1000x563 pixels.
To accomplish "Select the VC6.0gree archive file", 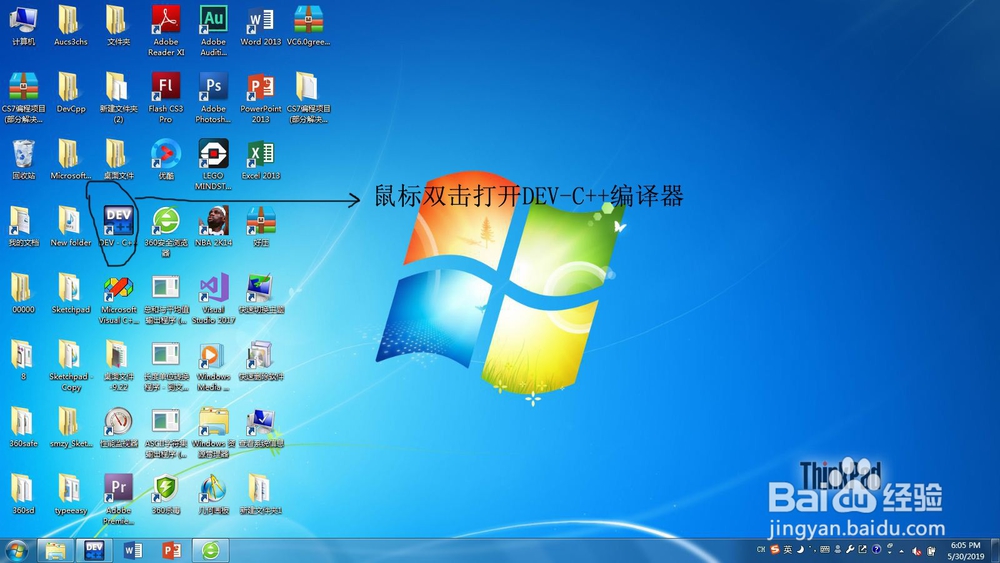I will [x=308, y=26].
